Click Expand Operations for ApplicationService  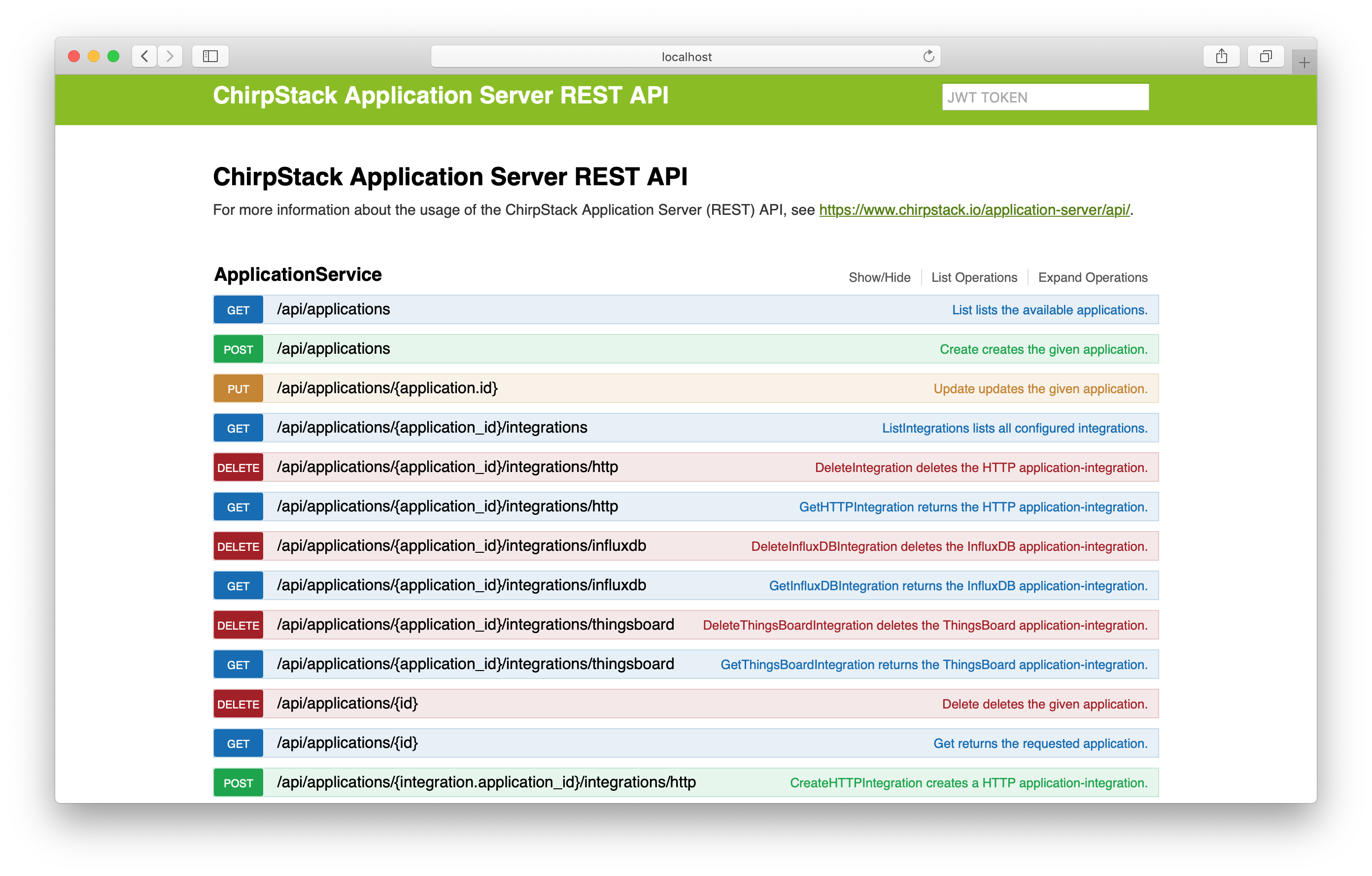tap(1092, 277)
